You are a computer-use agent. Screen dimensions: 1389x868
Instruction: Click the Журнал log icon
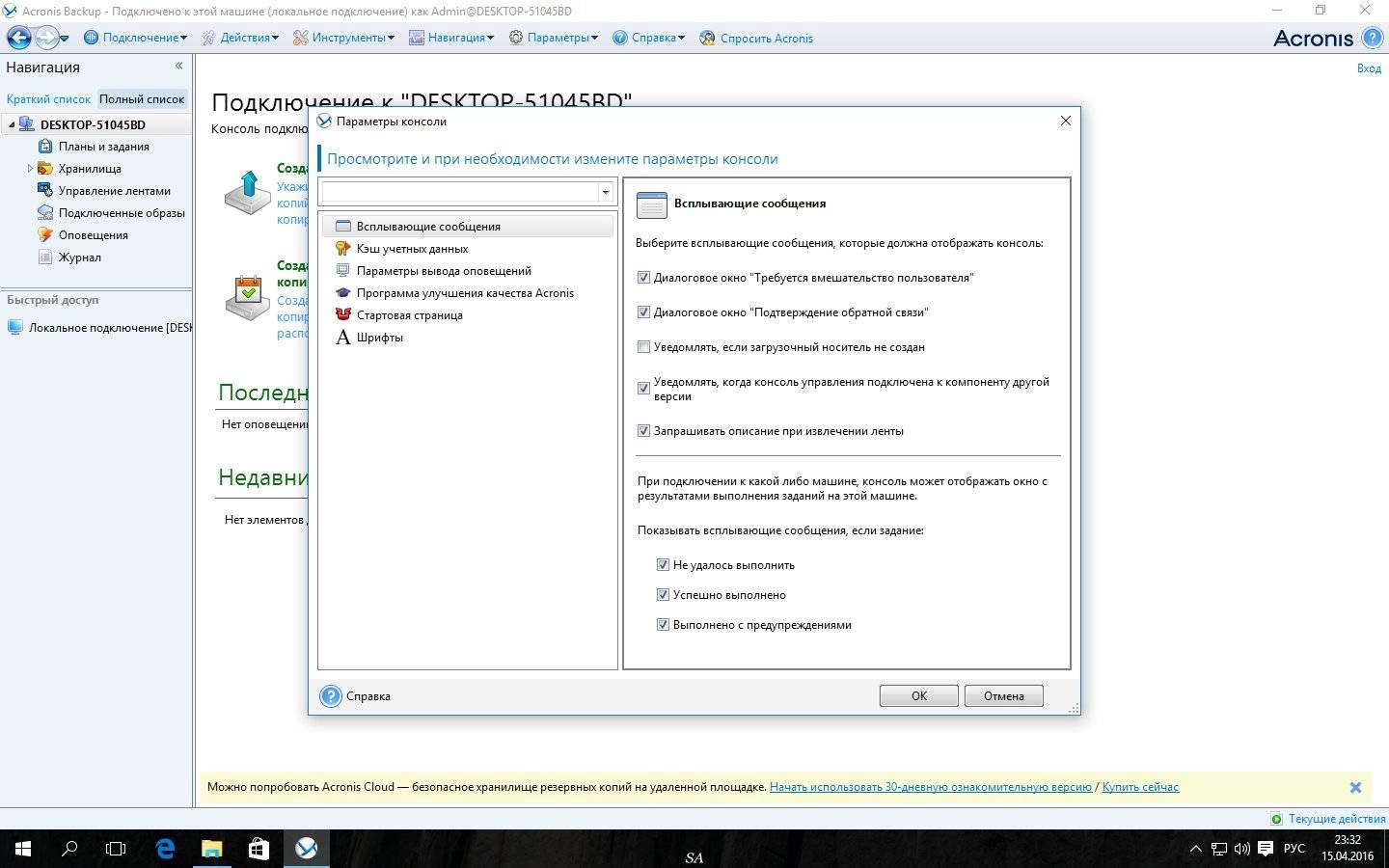44,258
